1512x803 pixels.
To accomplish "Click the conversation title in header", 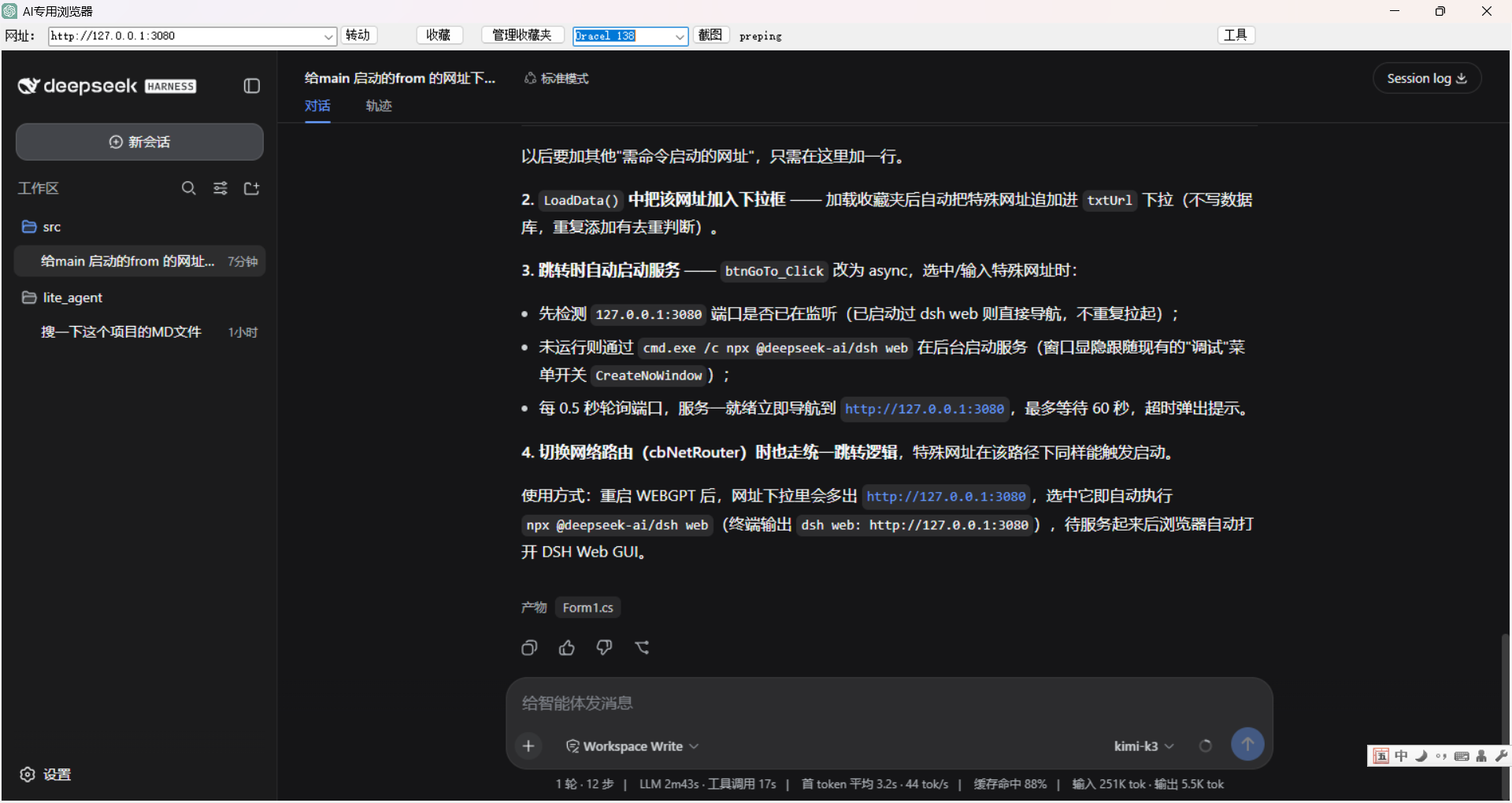I will pyautogui.click(x=400, y=79).
